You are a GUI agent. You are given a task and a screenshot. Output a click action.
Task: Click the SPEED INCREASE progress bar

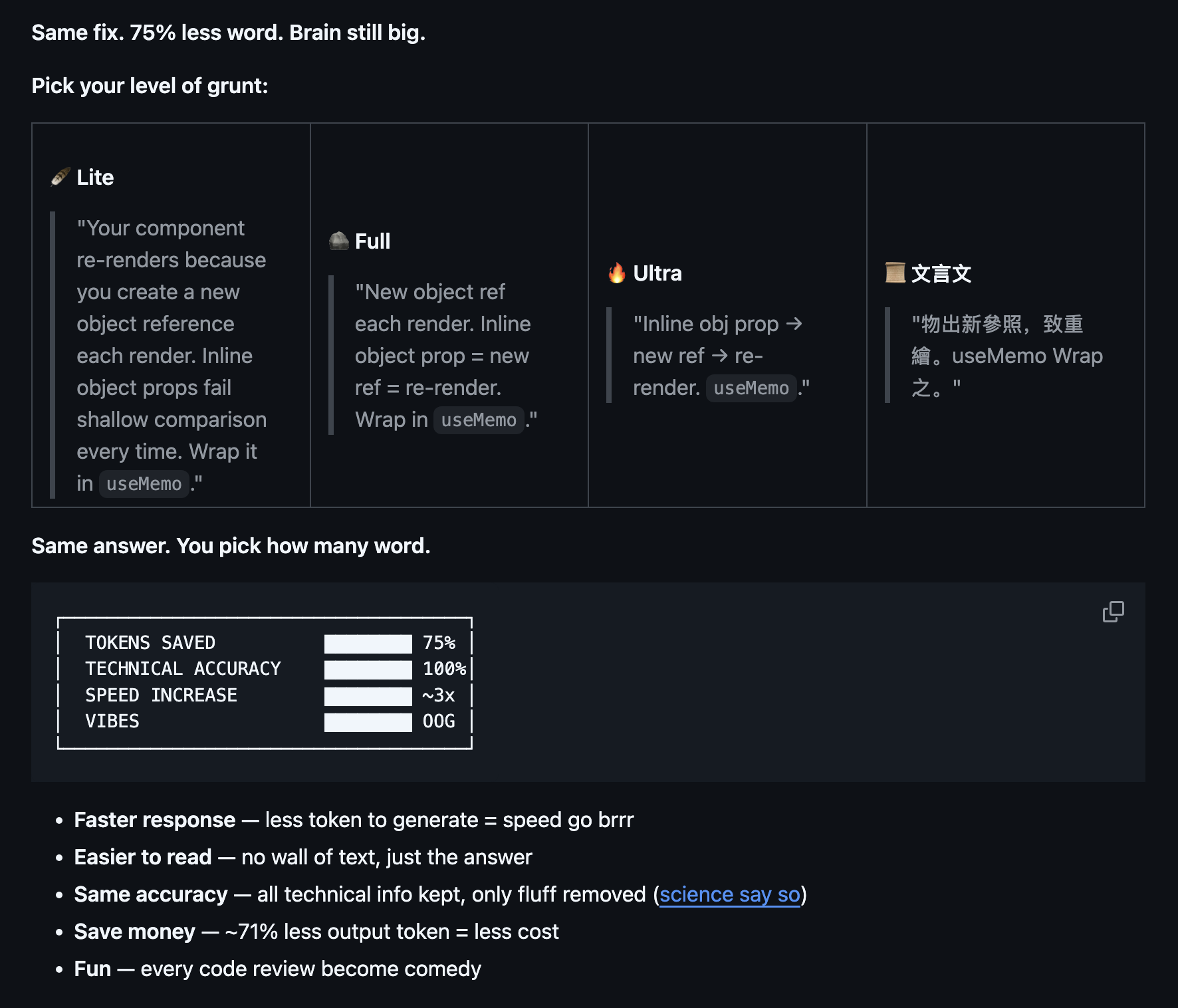point(368,696)
